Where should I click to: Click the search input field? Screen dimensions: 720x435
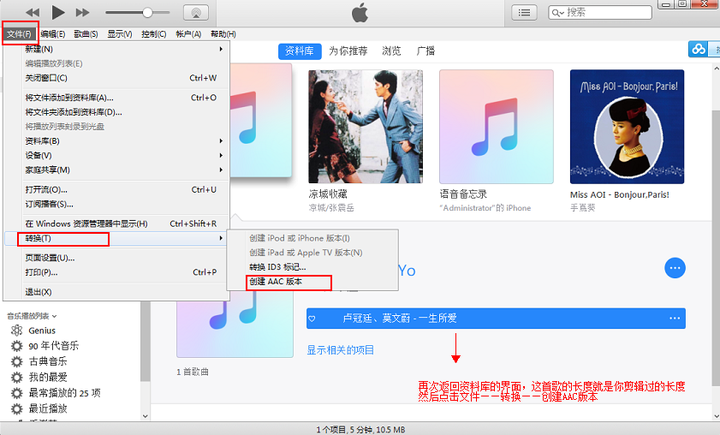tap(600, 12)
